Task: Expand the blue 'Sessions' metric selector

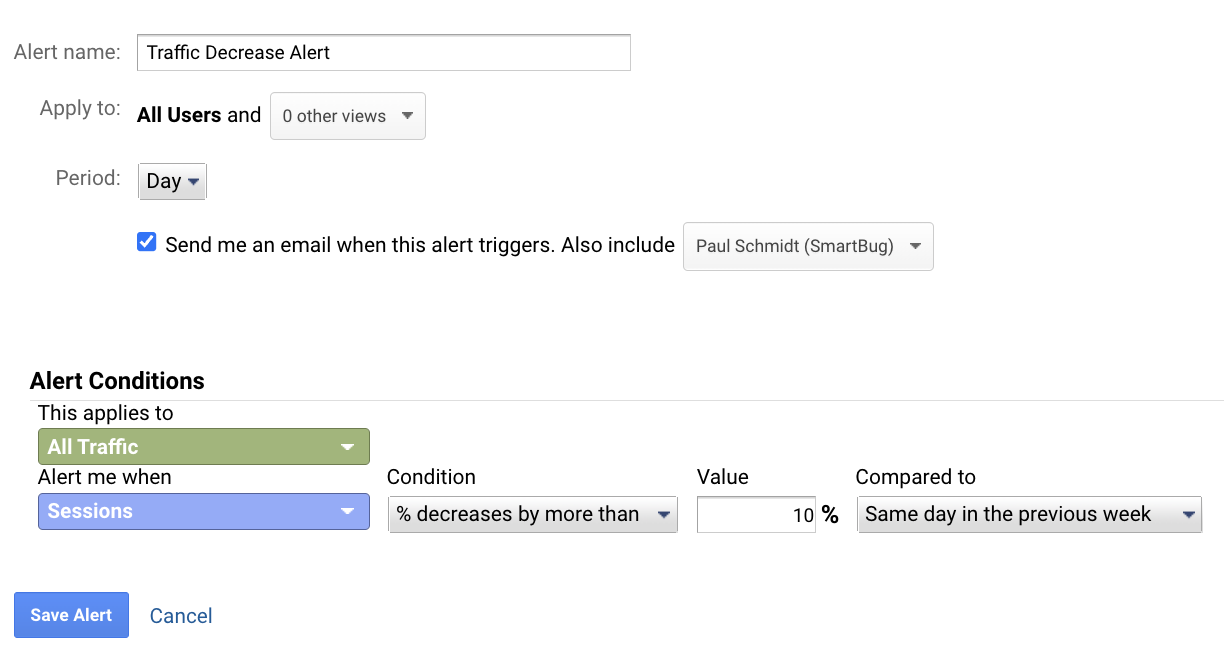Action: tap(203, 511)
